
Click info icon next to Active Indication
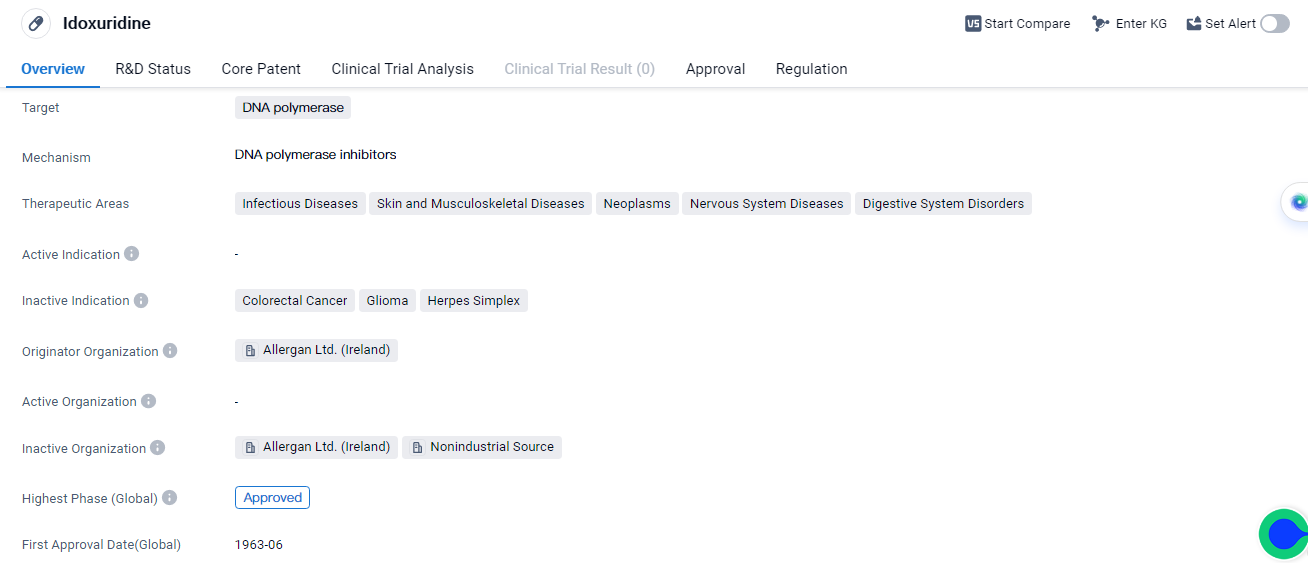coord(132,254)
